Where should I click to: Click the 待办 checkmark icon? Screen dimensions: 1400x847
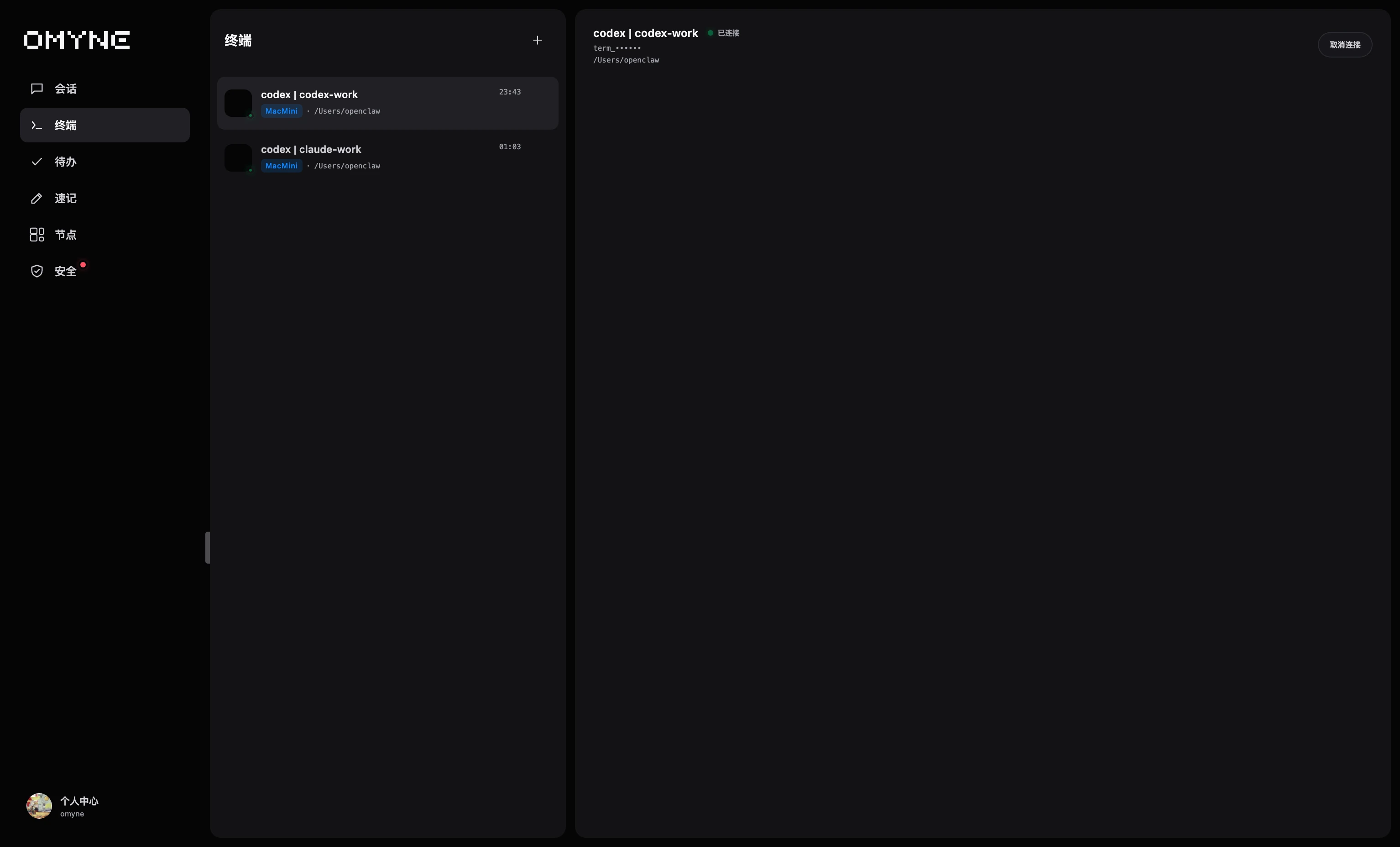click(x=37, y=162)
